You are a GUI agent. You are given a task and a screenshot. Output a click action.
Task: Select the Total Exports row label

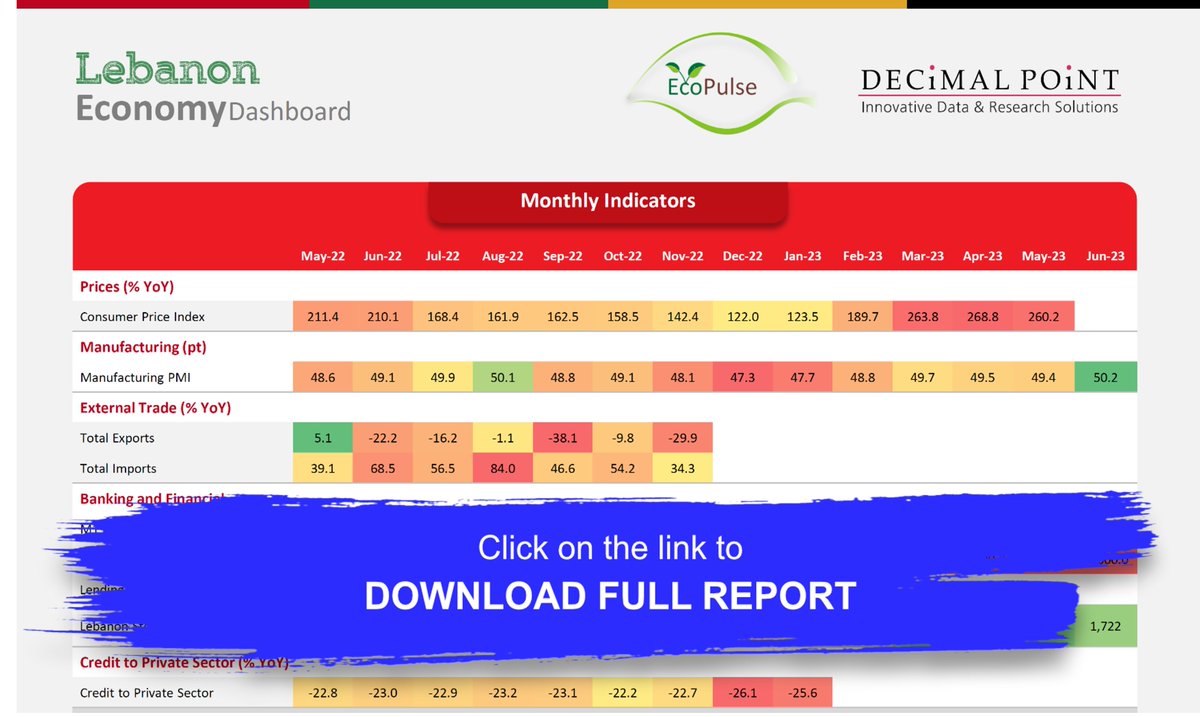117,438
